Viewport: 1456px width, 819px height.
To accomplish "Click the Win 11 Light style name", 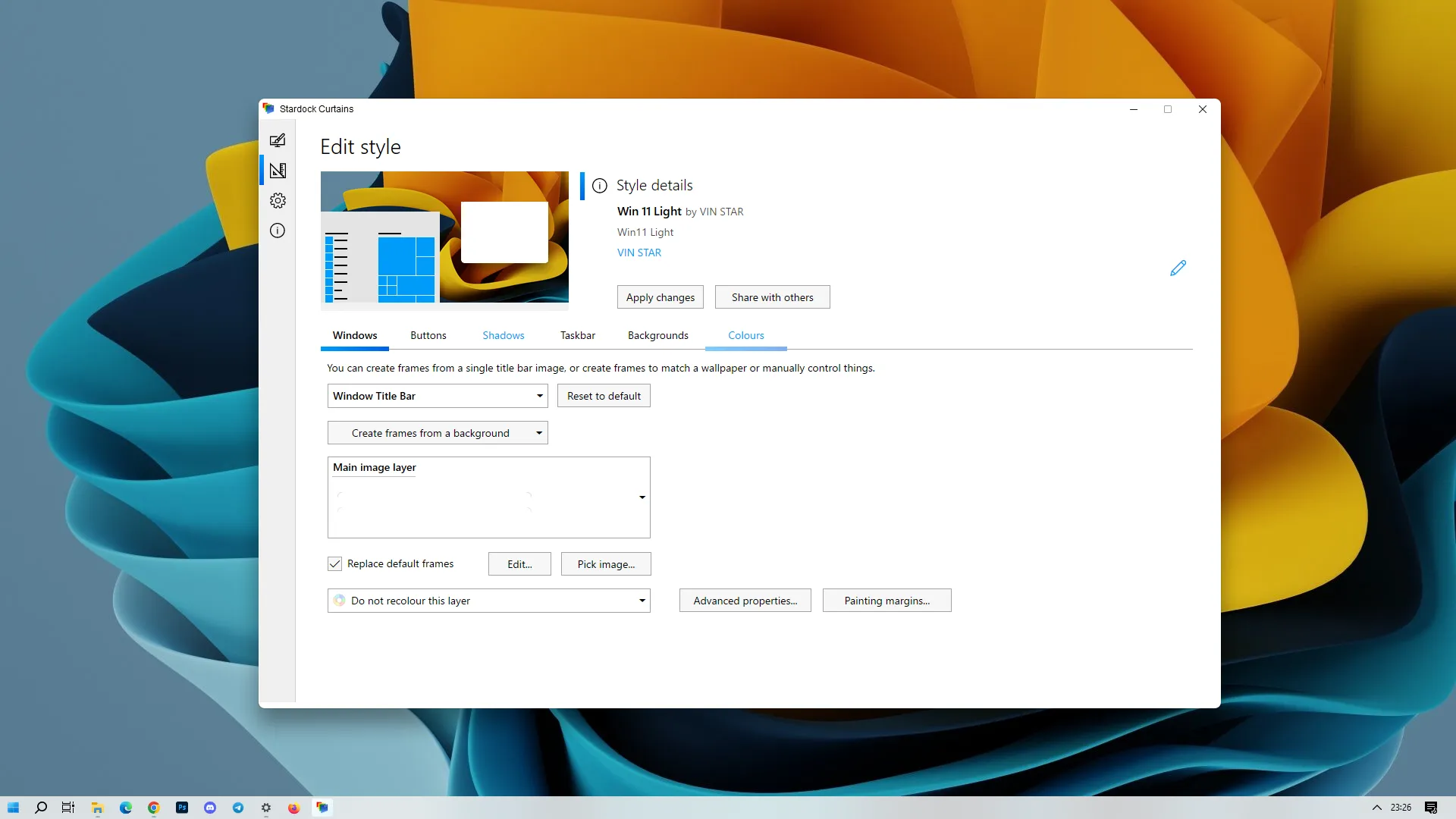I will 649,212.
